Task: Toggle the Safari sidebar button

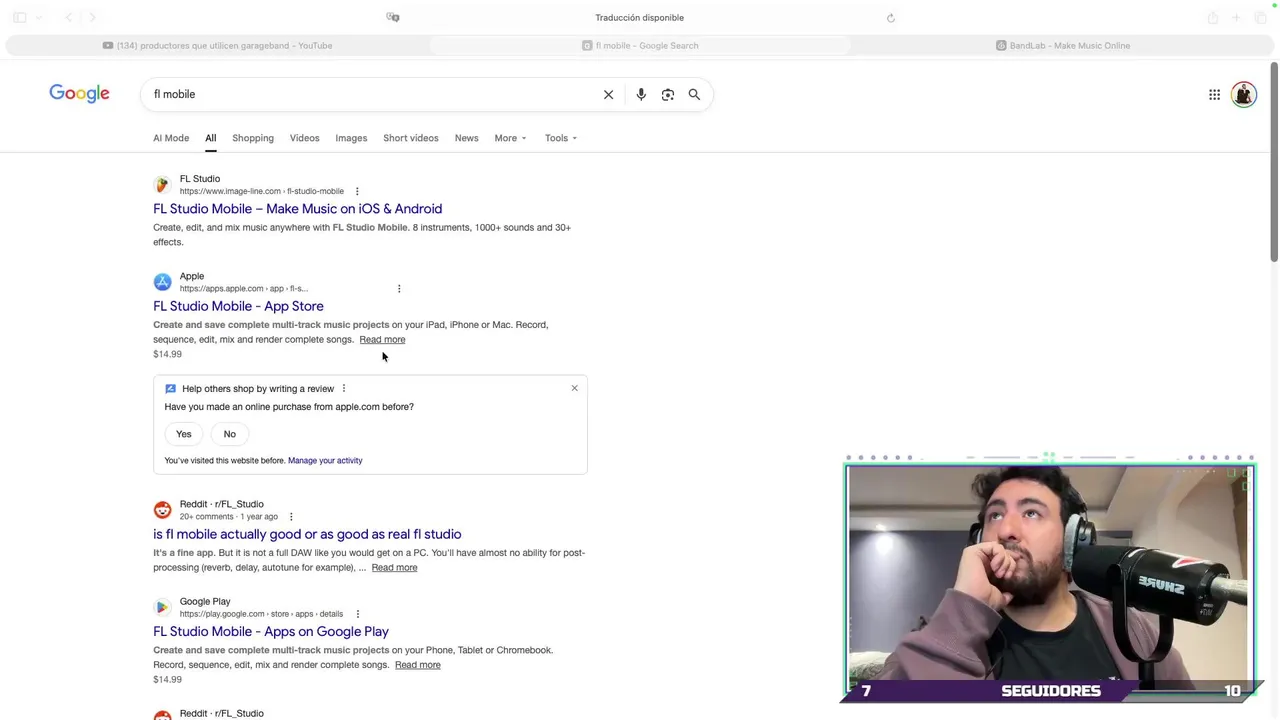Action: coord(19,17)
